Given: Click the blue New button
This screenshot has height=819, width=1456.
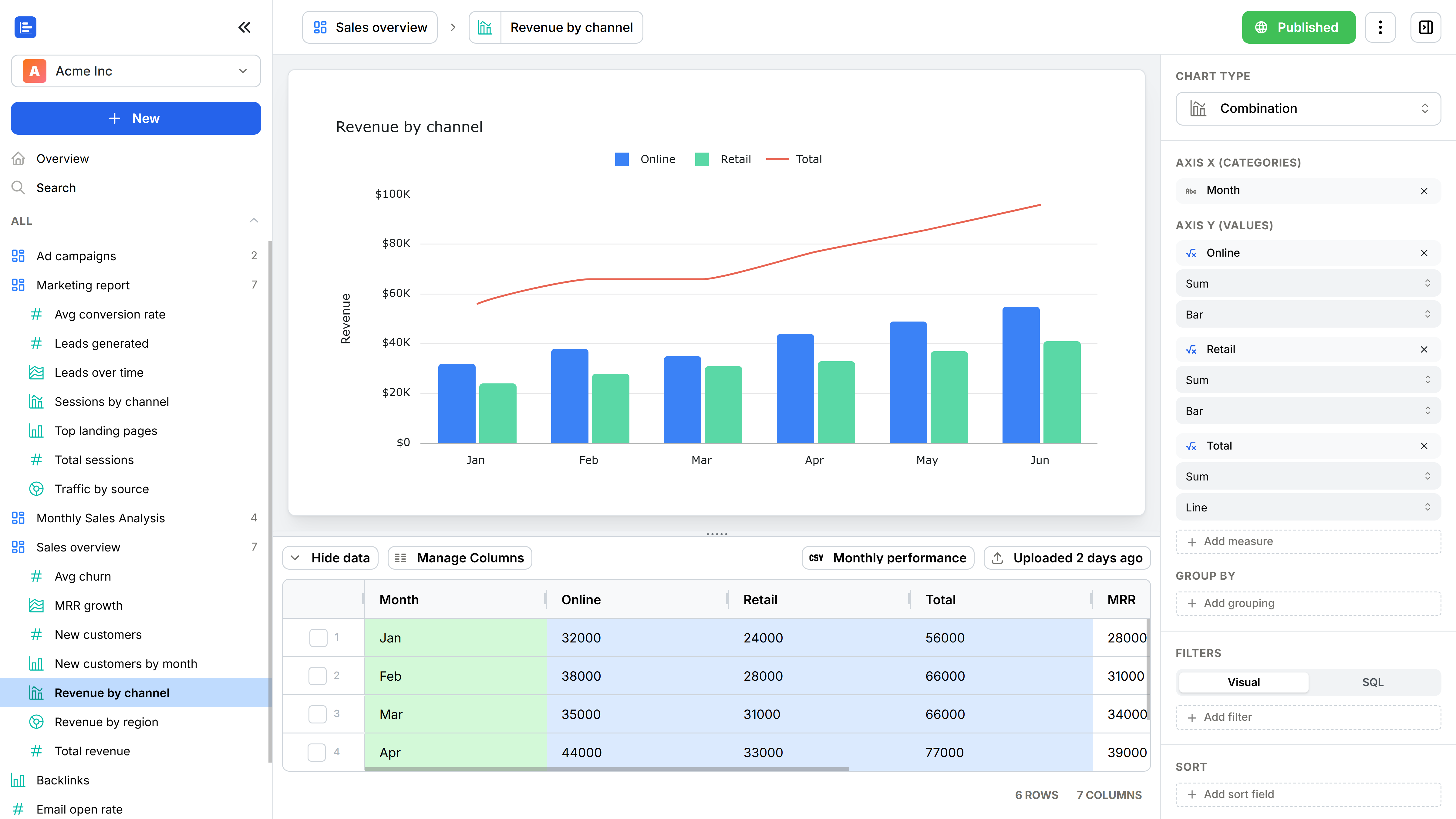Looking at the screenshot, I should click(x=136, y=118).
